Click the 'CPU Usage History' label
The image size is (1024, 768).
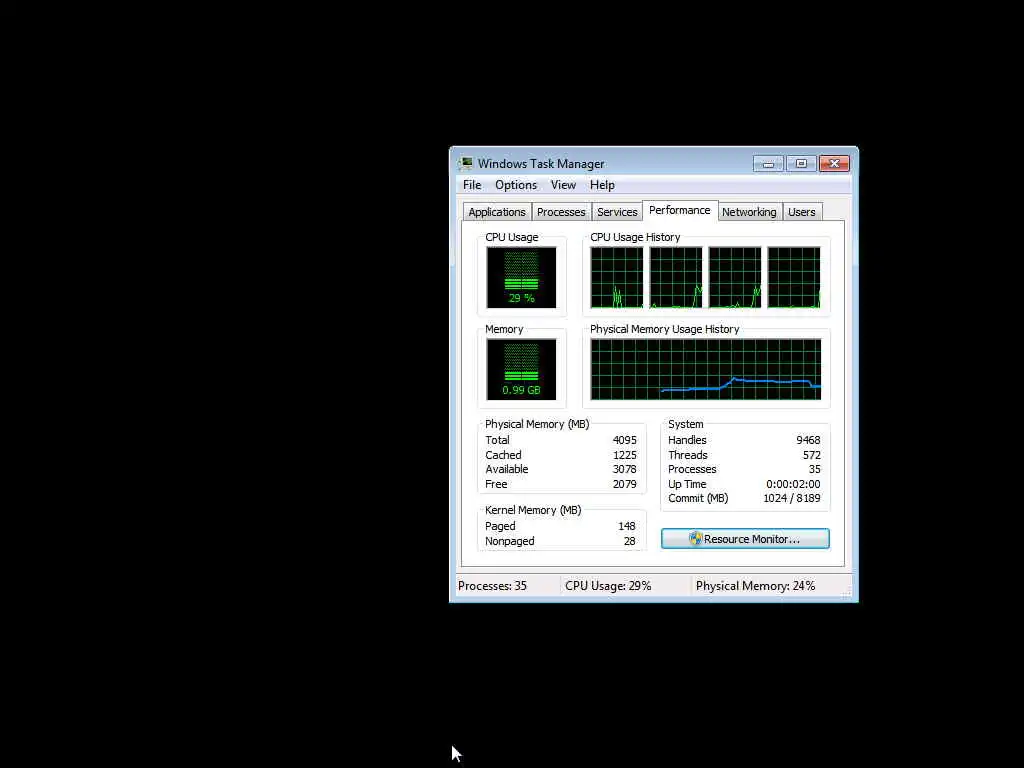click(635, 237)
